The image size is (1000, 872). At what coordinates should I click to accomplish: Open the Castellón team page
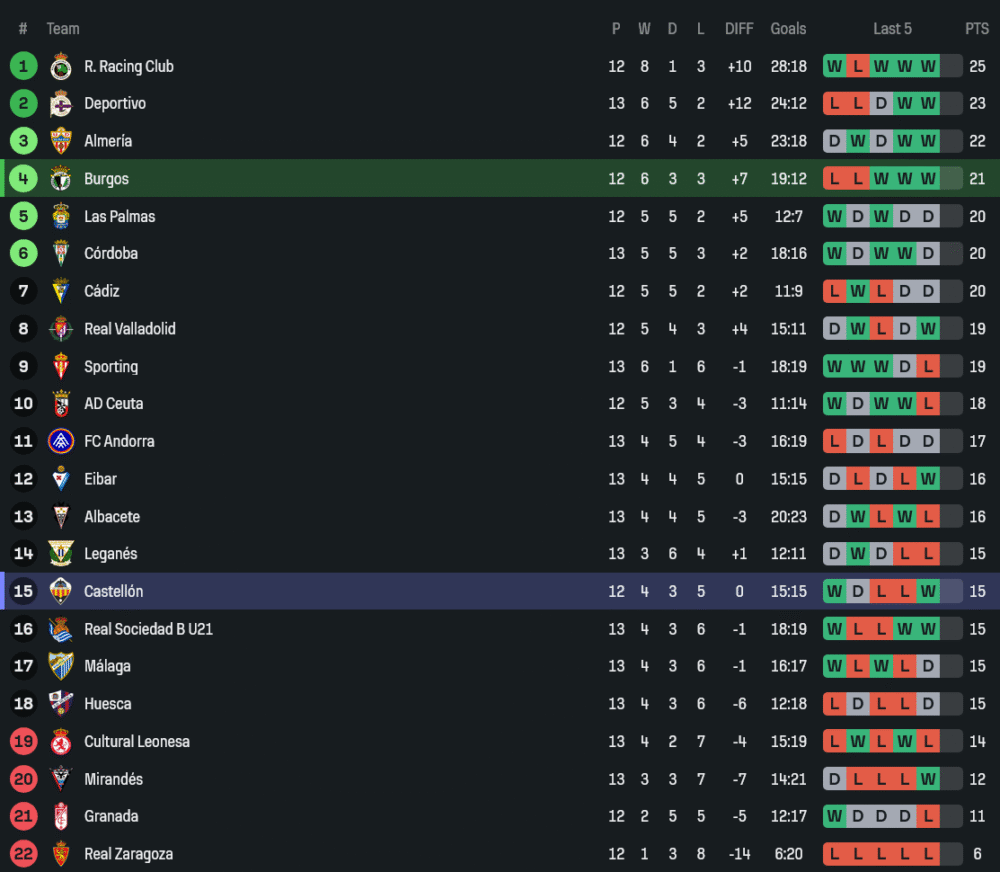[x=113, y=591]
